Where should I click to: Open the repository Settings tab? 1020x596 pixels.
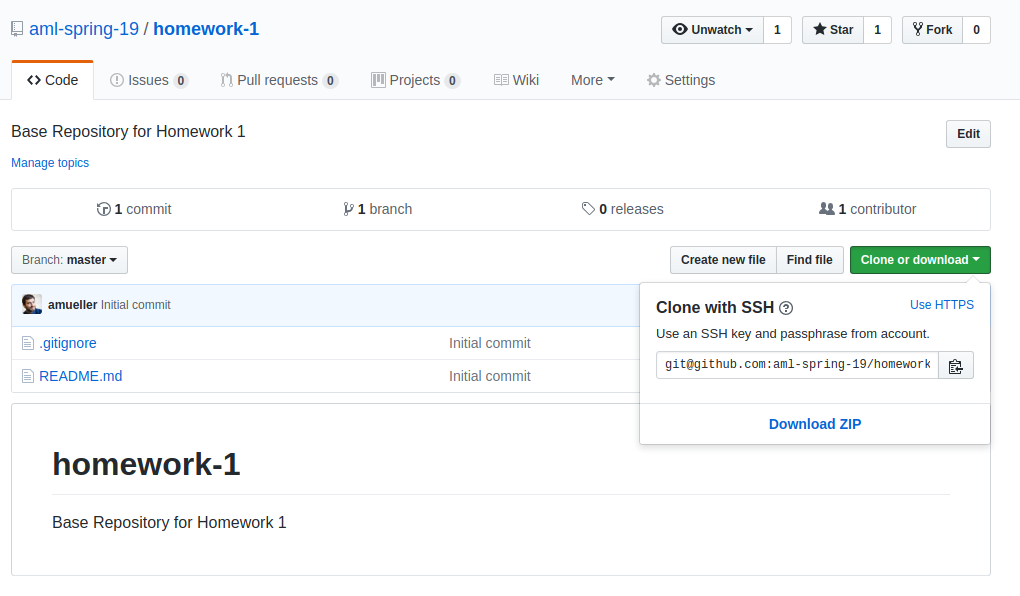[681, 80]
